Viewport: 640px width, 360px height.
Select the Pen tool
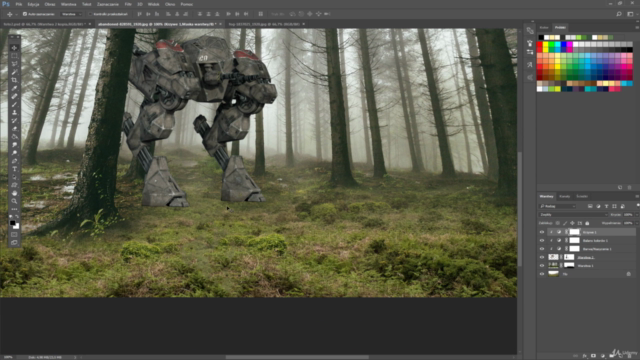[14, 161]
